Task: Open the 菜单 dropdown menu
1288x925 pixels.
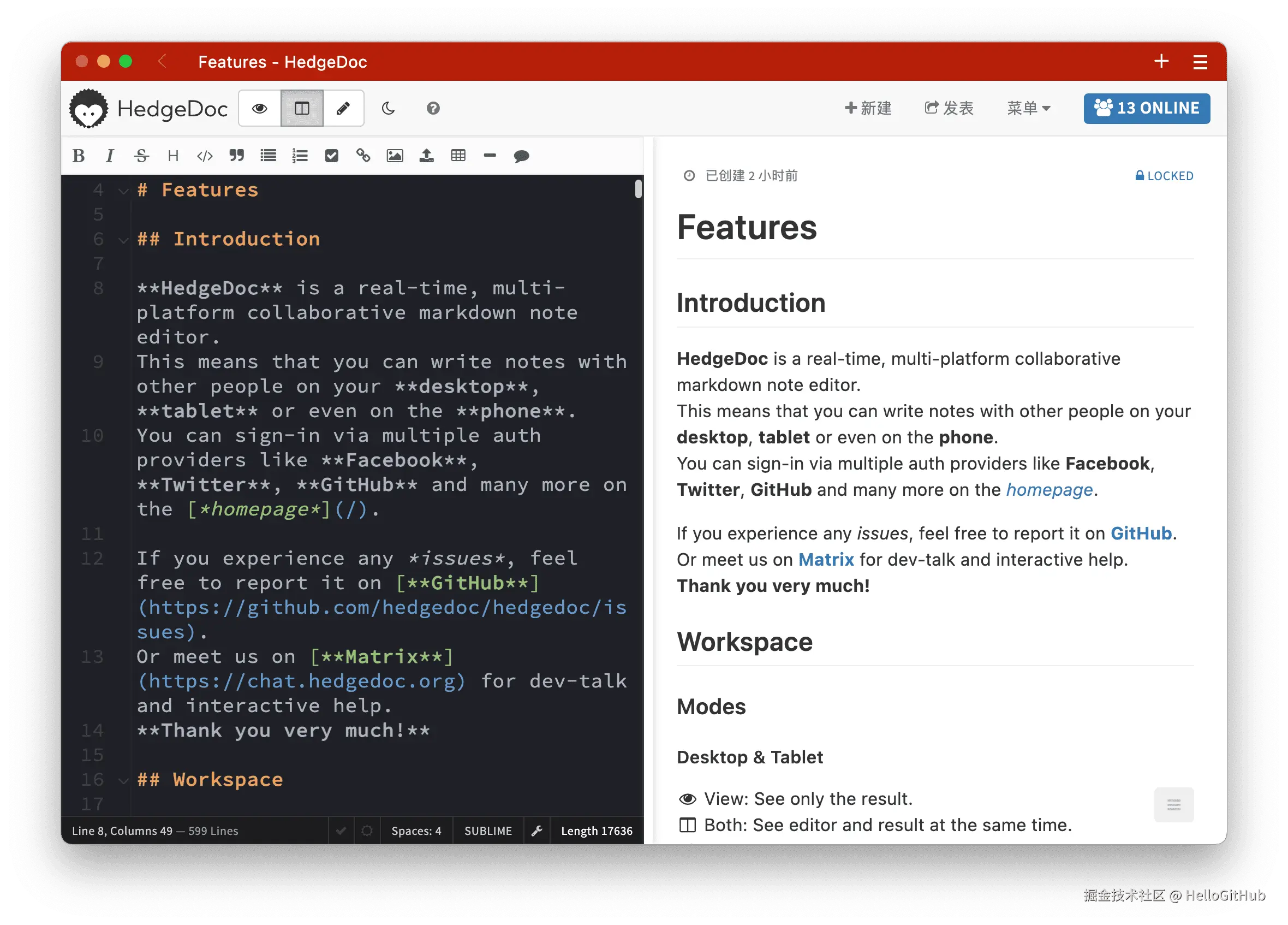Action: [x=1028, y=108]
